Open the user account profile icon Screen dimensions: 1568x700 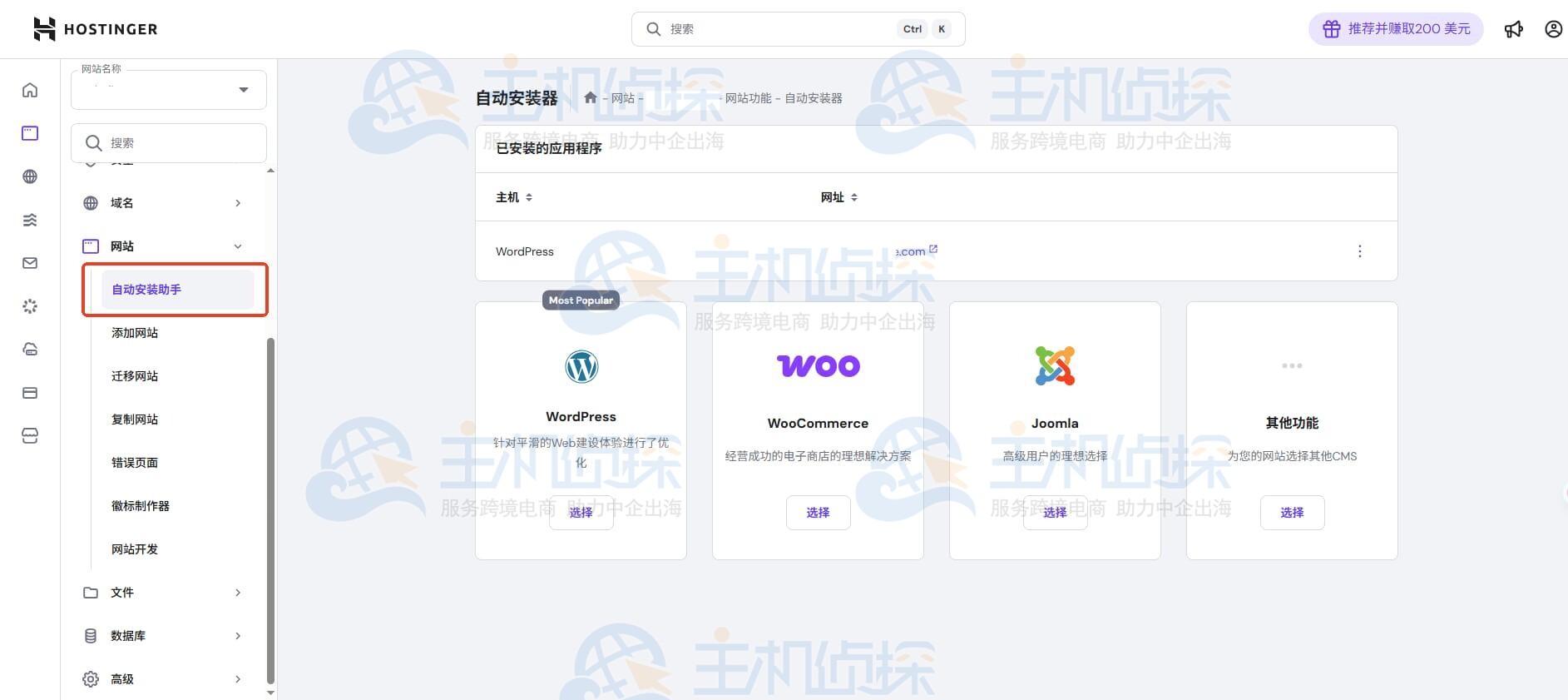(x=1553, y=29)
